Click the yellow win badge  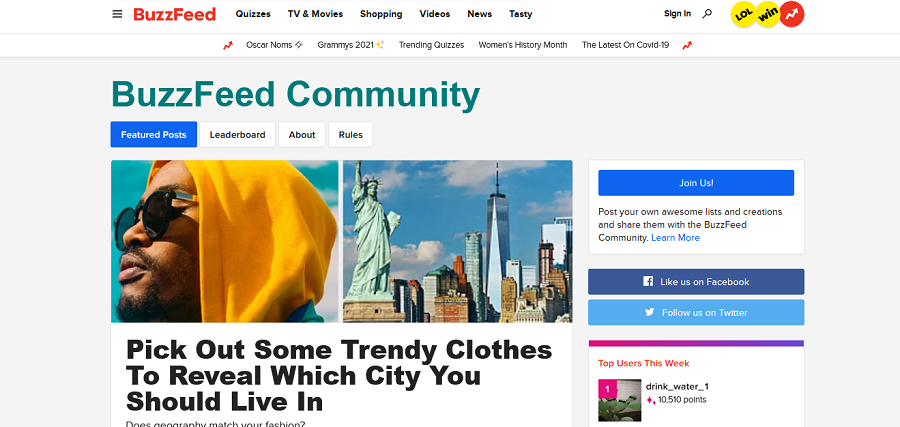tap(767, 14)
